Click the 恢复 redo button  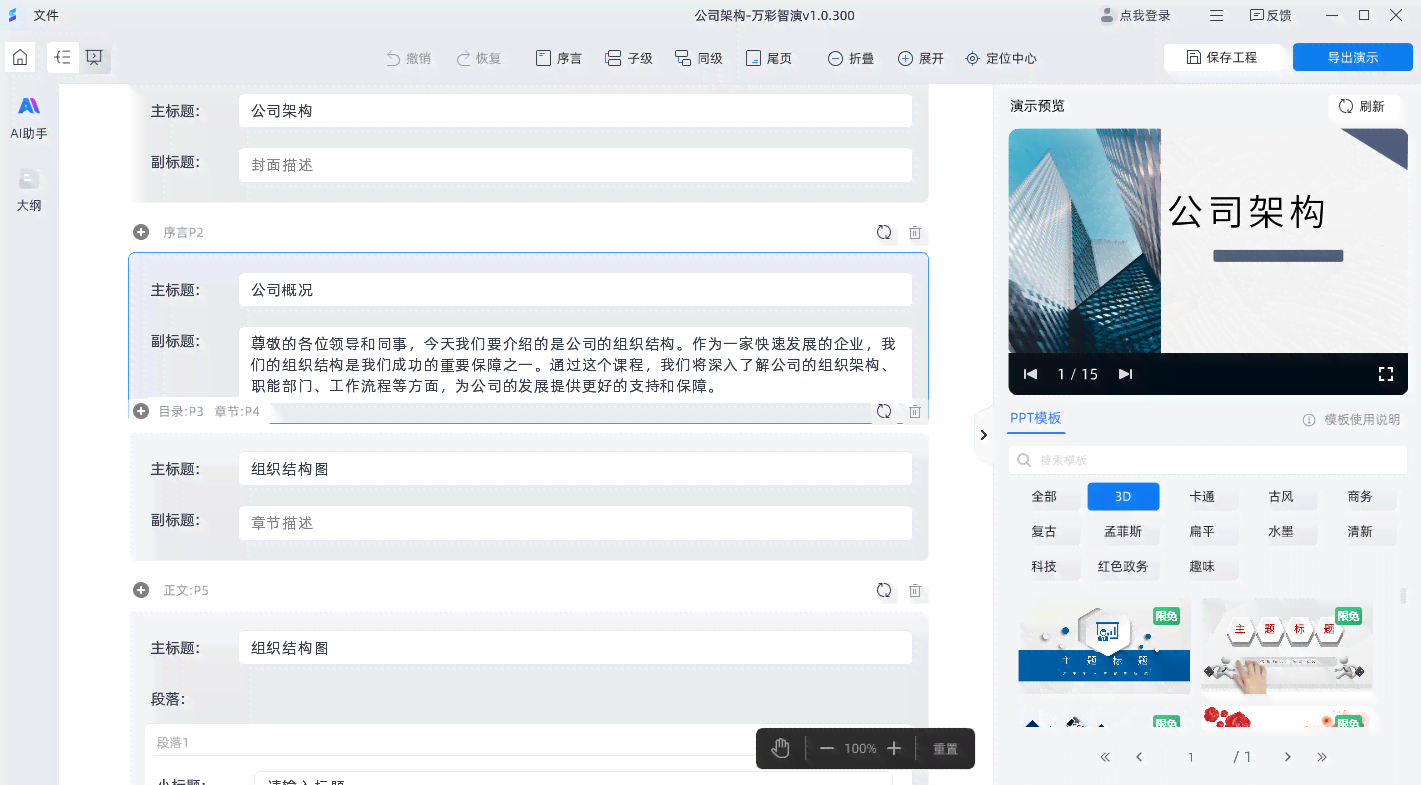[x=479, y=58]
